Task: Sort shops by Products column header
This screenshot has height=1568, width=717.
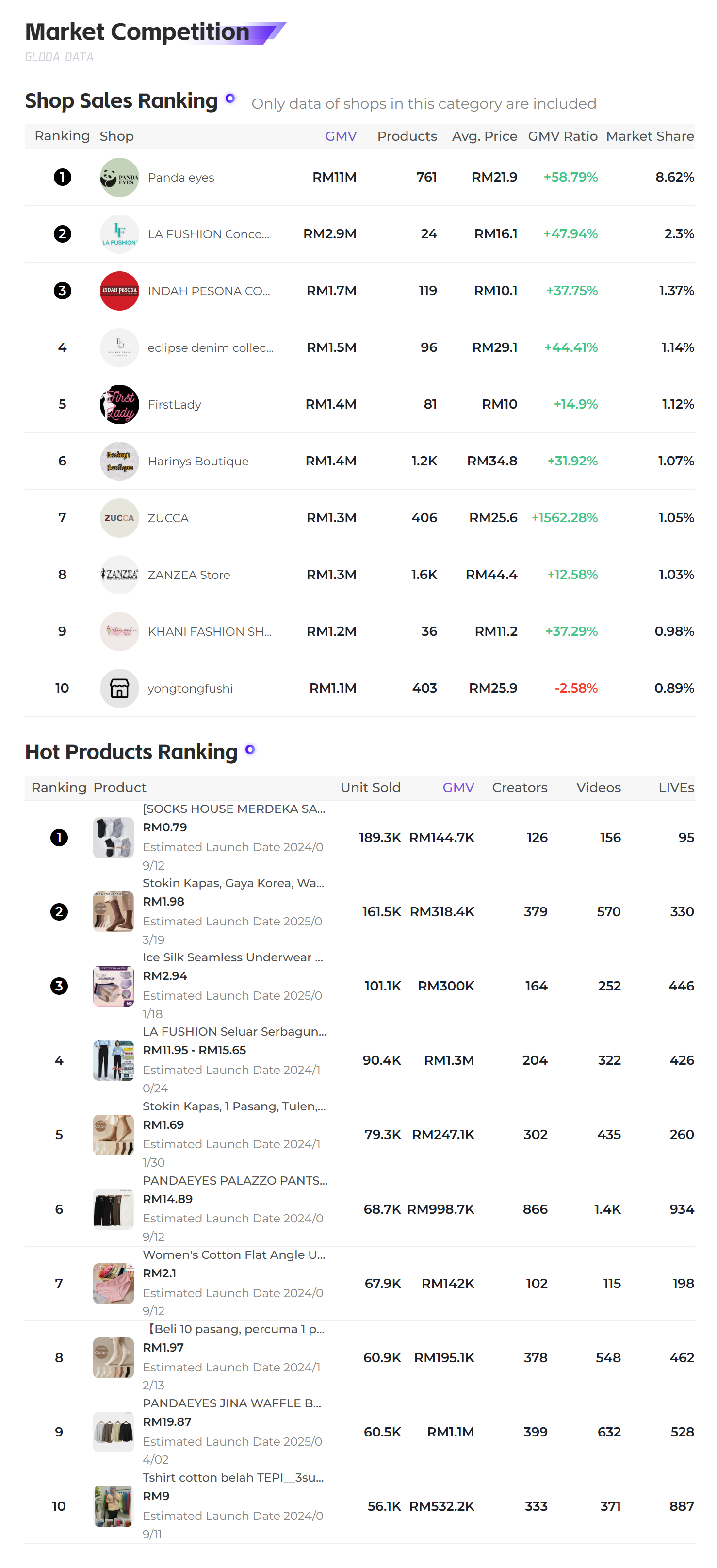Action: [x=407, y=136]
